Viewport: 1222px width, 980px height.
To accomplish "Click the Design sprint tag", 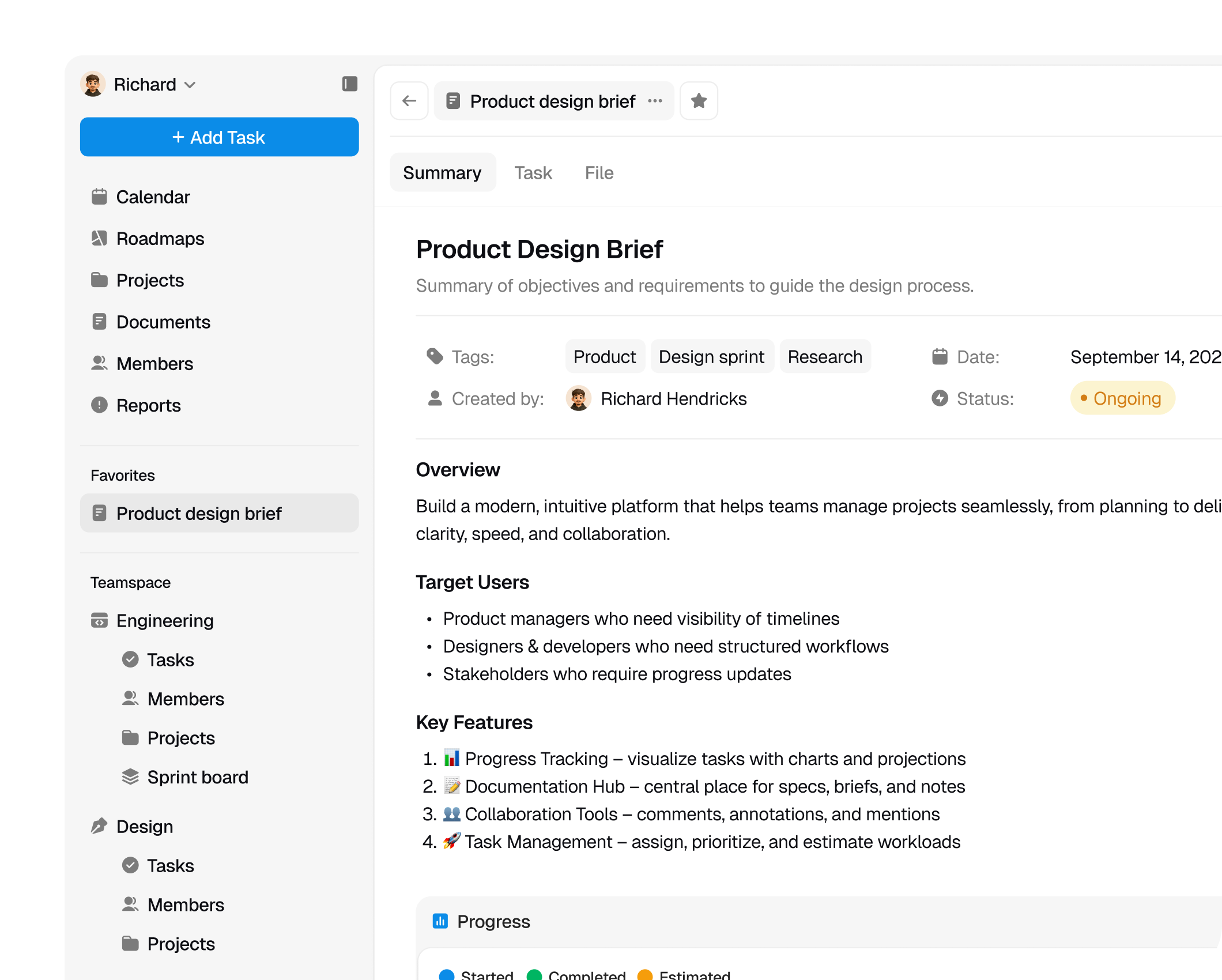I will pos(711,357).
